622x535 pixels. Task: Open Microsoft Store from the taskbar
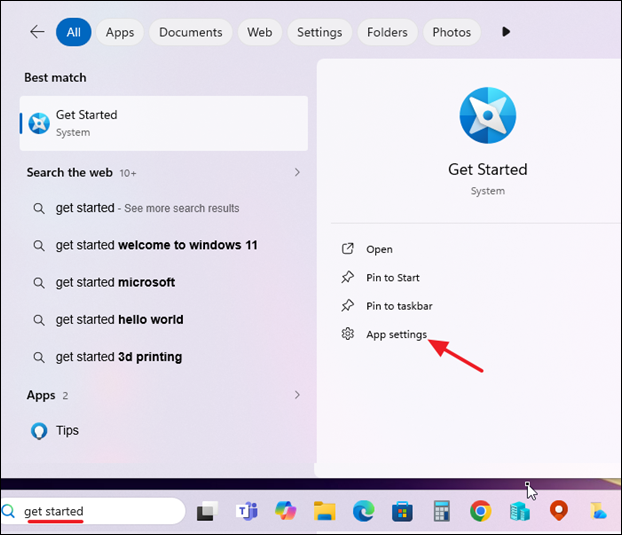pos(402,511)
